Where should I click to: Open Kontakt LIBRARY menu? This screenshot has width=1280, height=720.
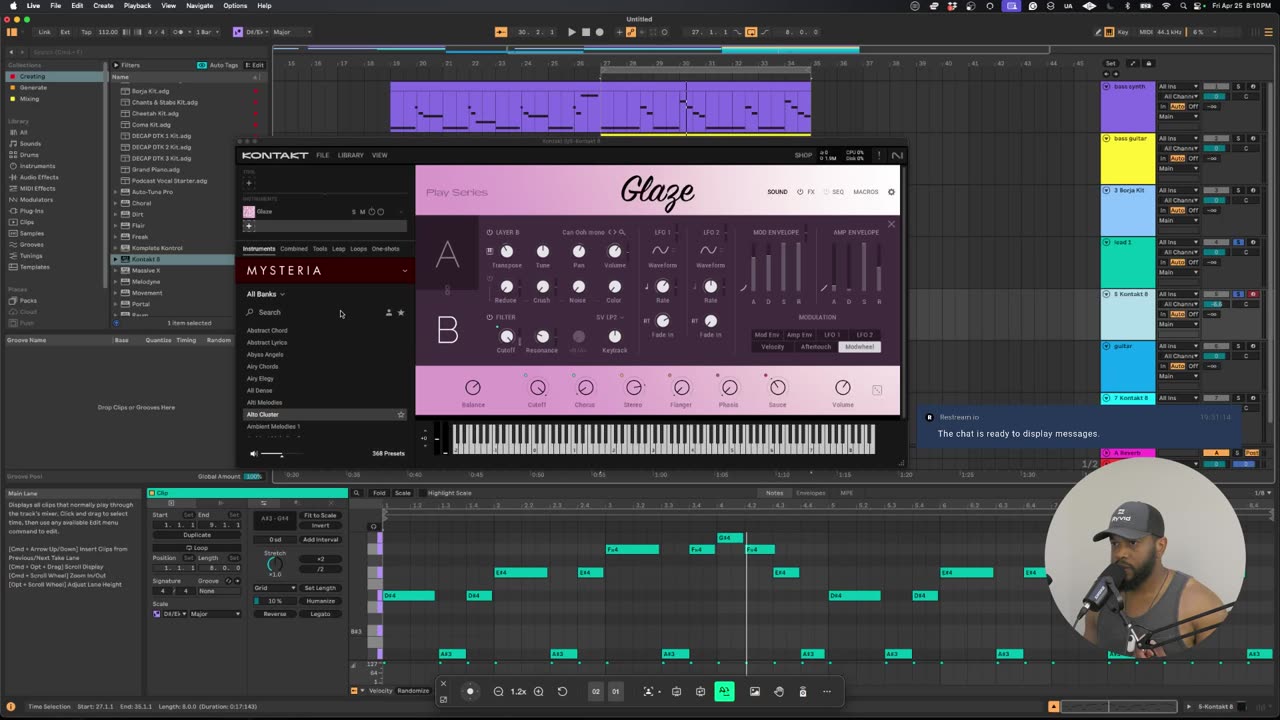[x=351, y=155]
